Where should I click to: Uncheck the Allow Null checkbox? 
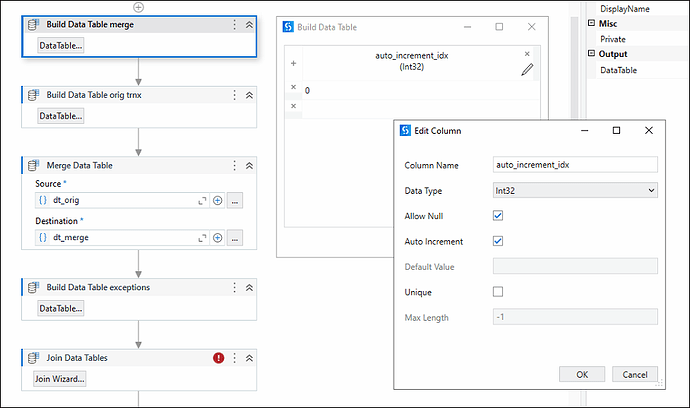click(x=498, y=216)
